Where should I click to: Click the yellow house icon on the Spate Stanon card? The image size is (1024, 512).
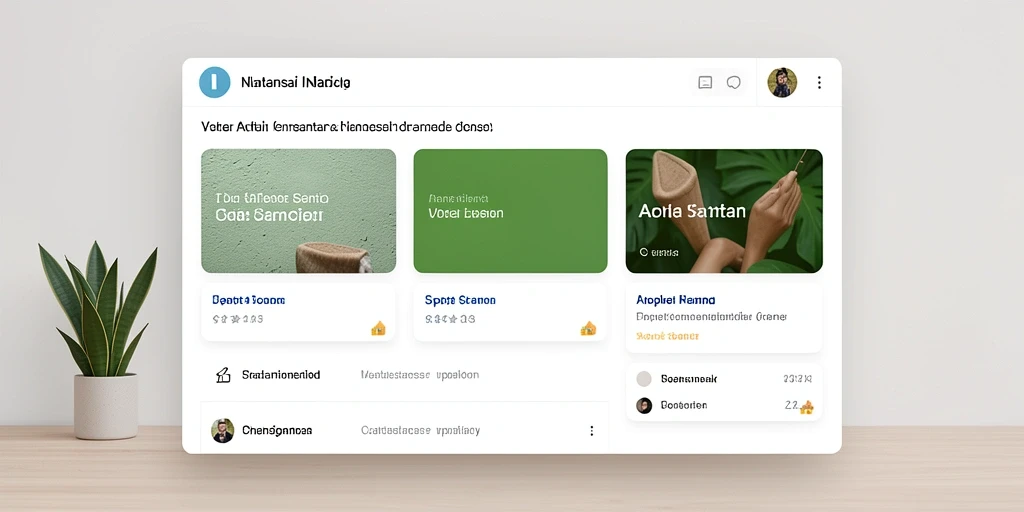588,328
